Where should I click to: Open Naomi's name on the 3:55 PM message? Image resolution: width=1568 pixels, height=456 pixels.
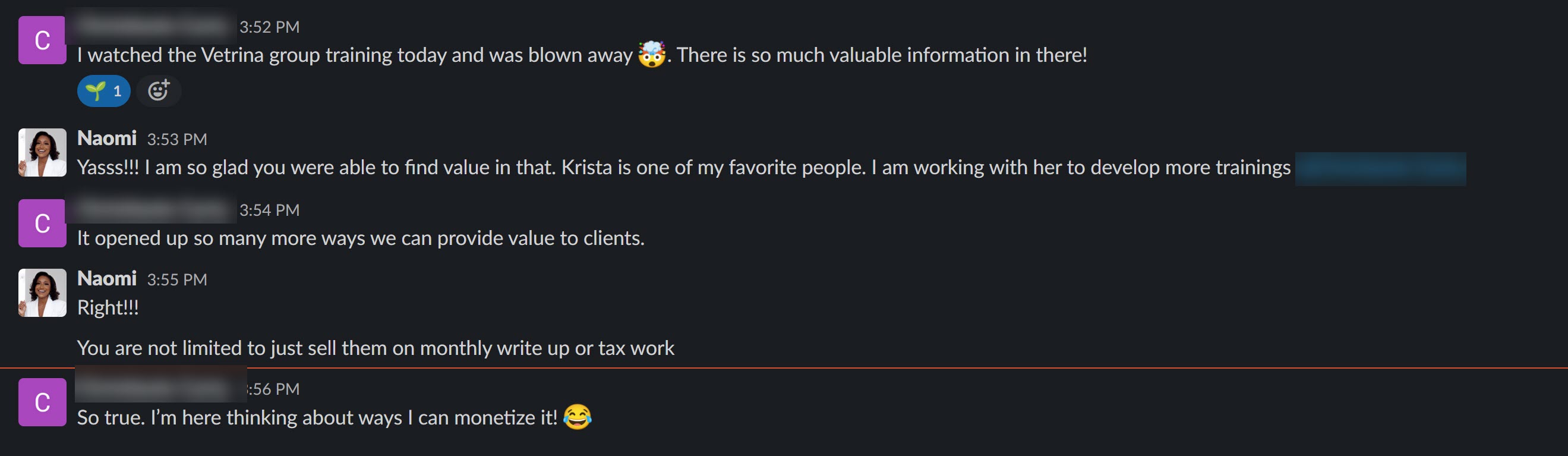coord(106,278)
